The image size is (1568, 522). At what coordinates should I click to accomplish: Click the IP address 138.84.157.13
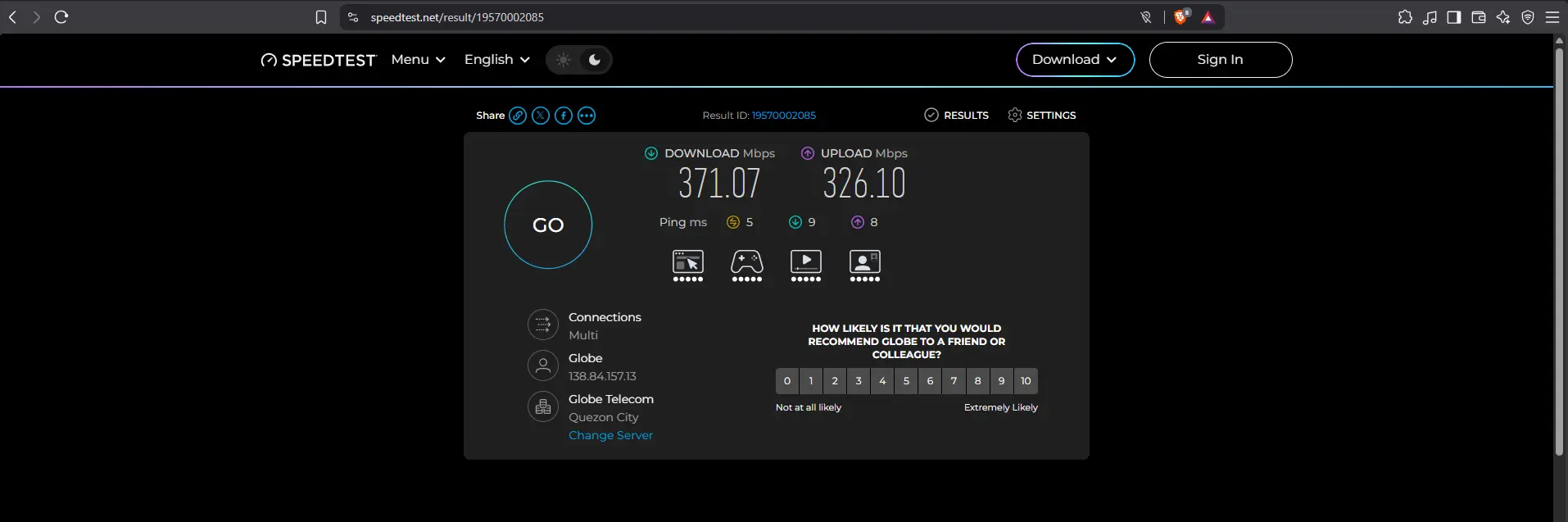pyautogui.click(x=602, y=376)
